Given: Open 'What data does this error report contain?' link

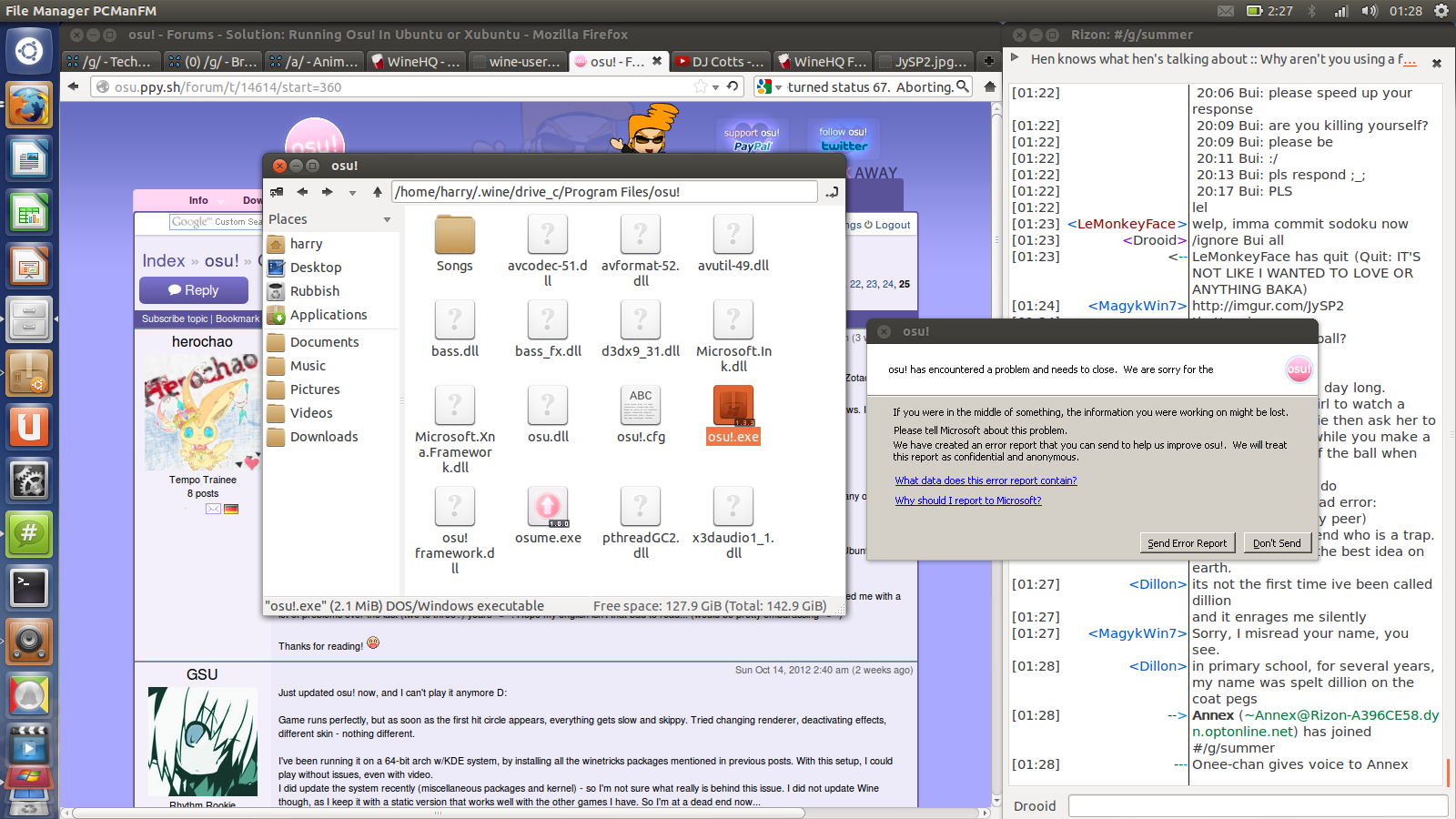Looking at the screenshot, I should [x=986, y=480].
